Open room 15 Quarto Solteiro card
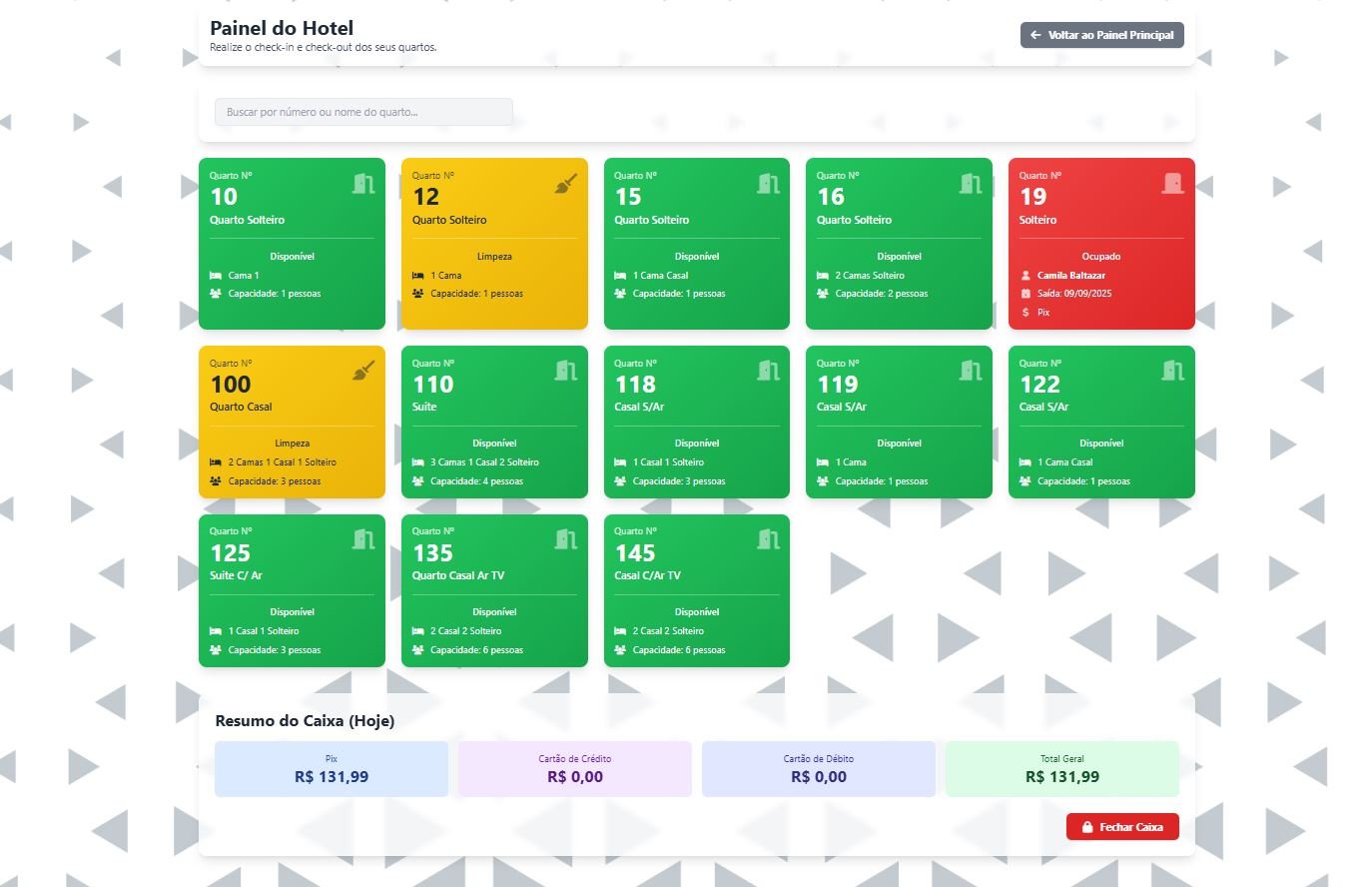The width and height of the screenshot is (1372, 887). tap(696, 220)
